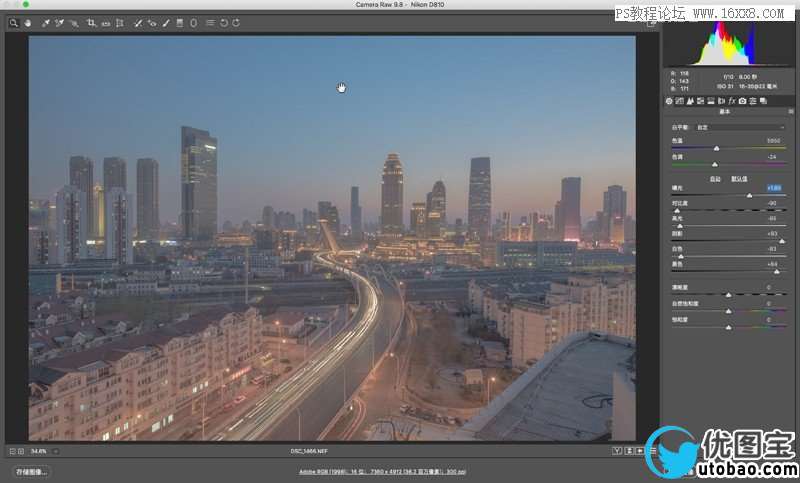Click the exposure value input field
Viewport: 800px width, 483px height.
coord(773,187)
